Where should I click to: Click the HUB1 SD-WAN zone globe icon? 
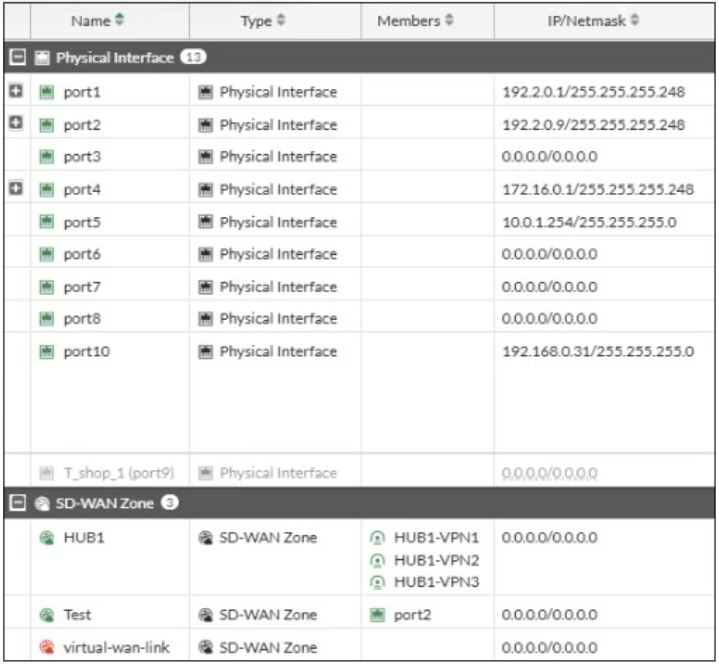(46, 538)
